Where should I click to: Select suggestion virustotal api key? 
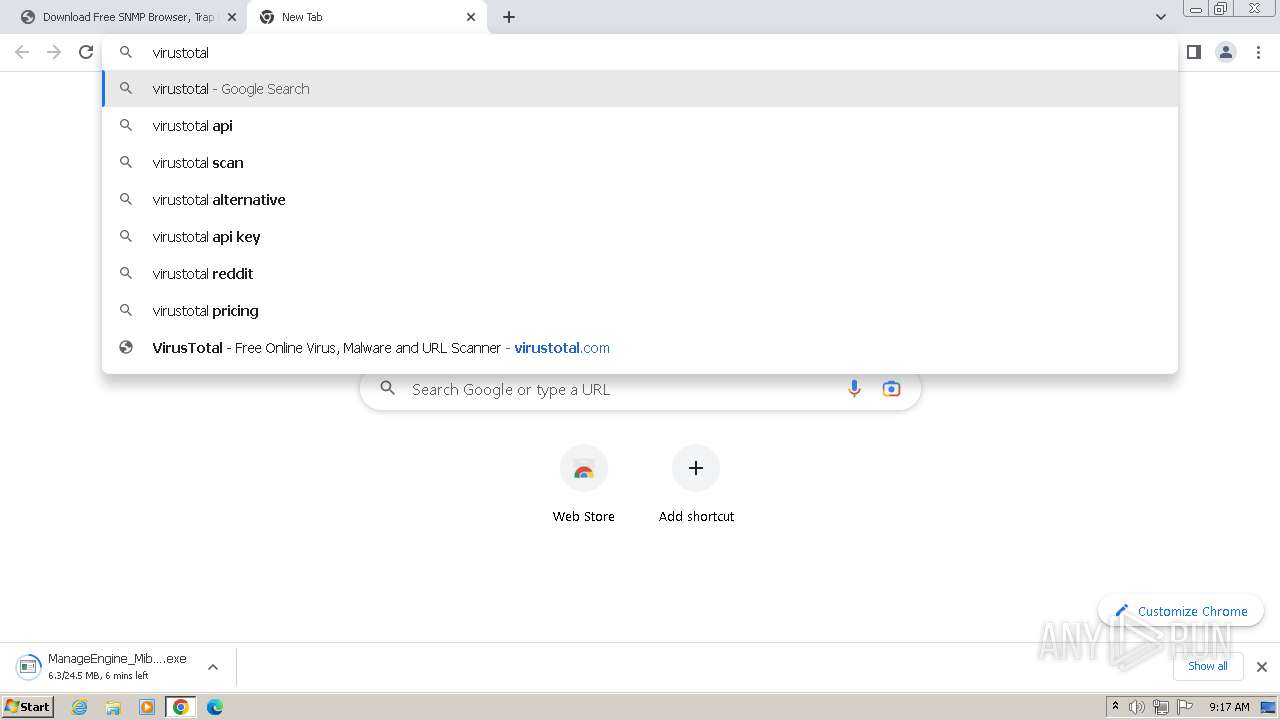point(640,237)
